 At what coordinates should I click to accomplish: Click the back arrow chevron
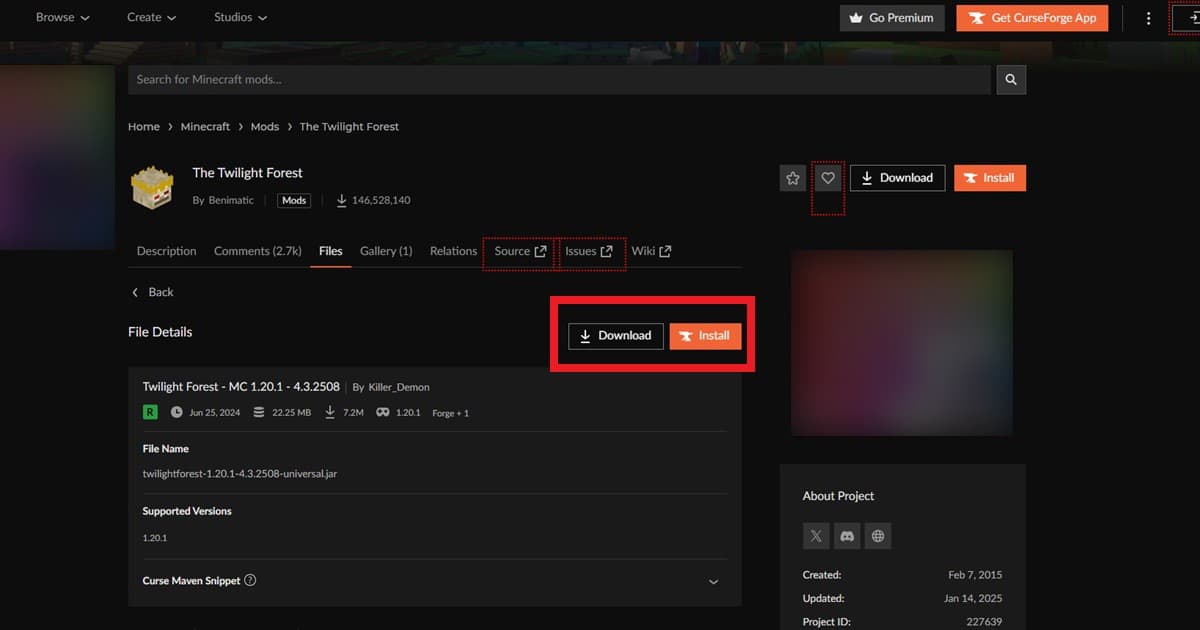tap(135, 292)
